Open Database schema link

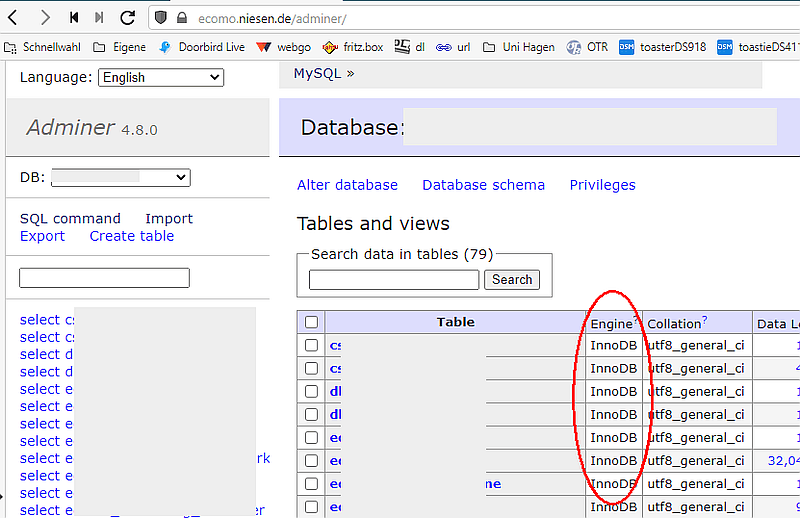tap(484, 185)
